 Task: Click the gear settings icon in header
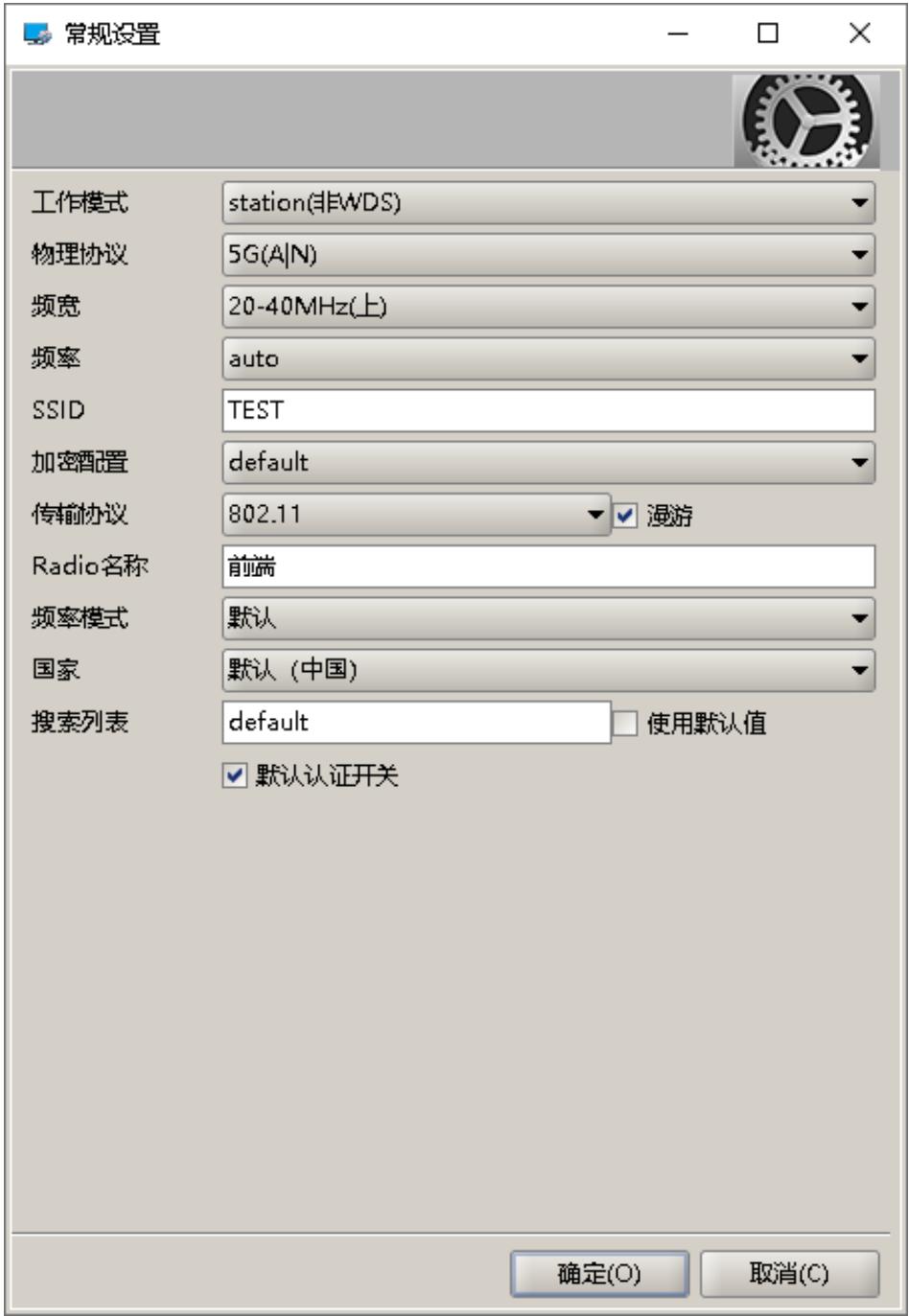tap(806, 122)
